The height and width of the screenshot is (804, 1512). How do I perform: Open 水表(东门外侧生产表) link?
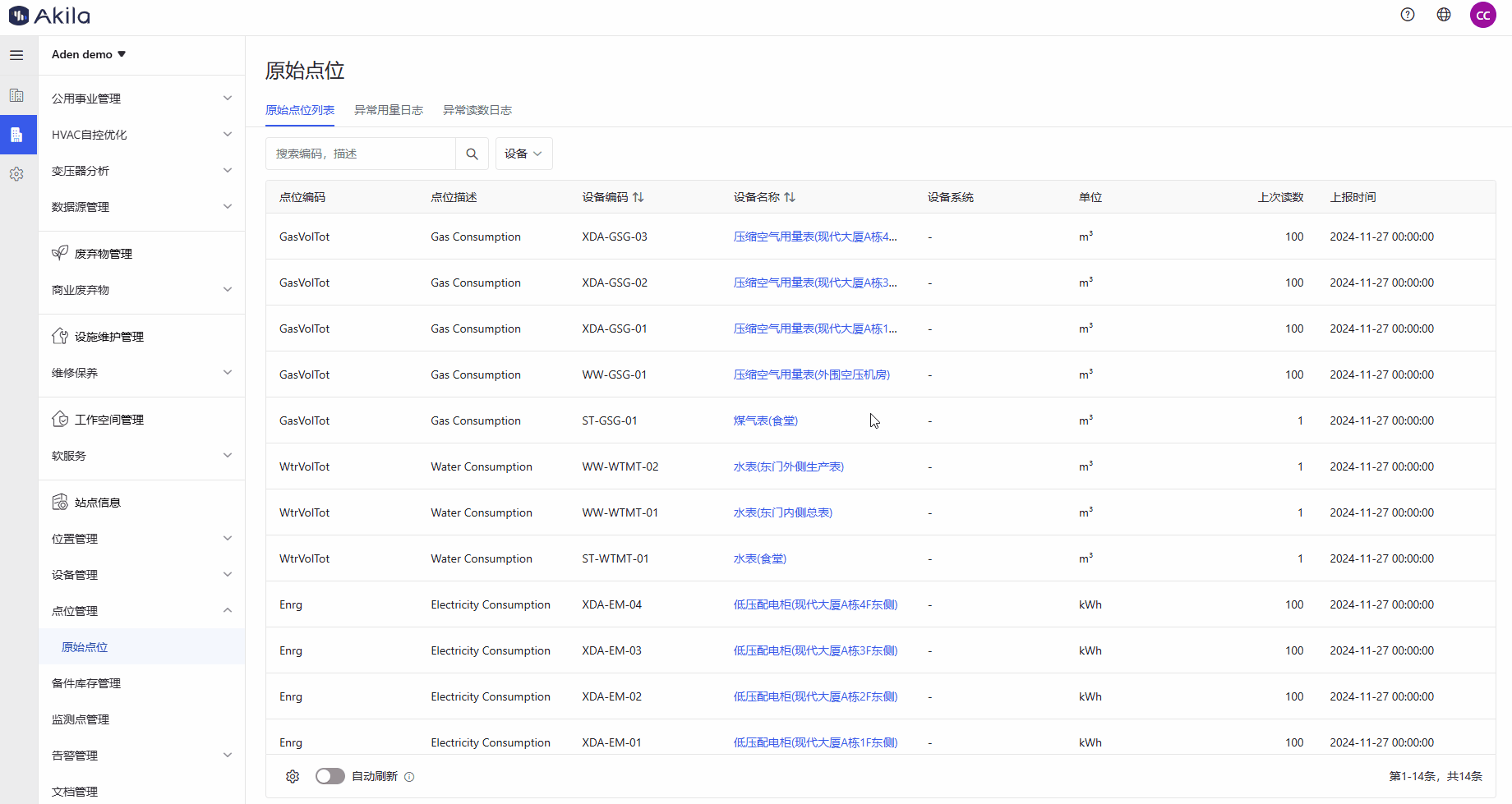pyautogui.click(x=789, y=466)
